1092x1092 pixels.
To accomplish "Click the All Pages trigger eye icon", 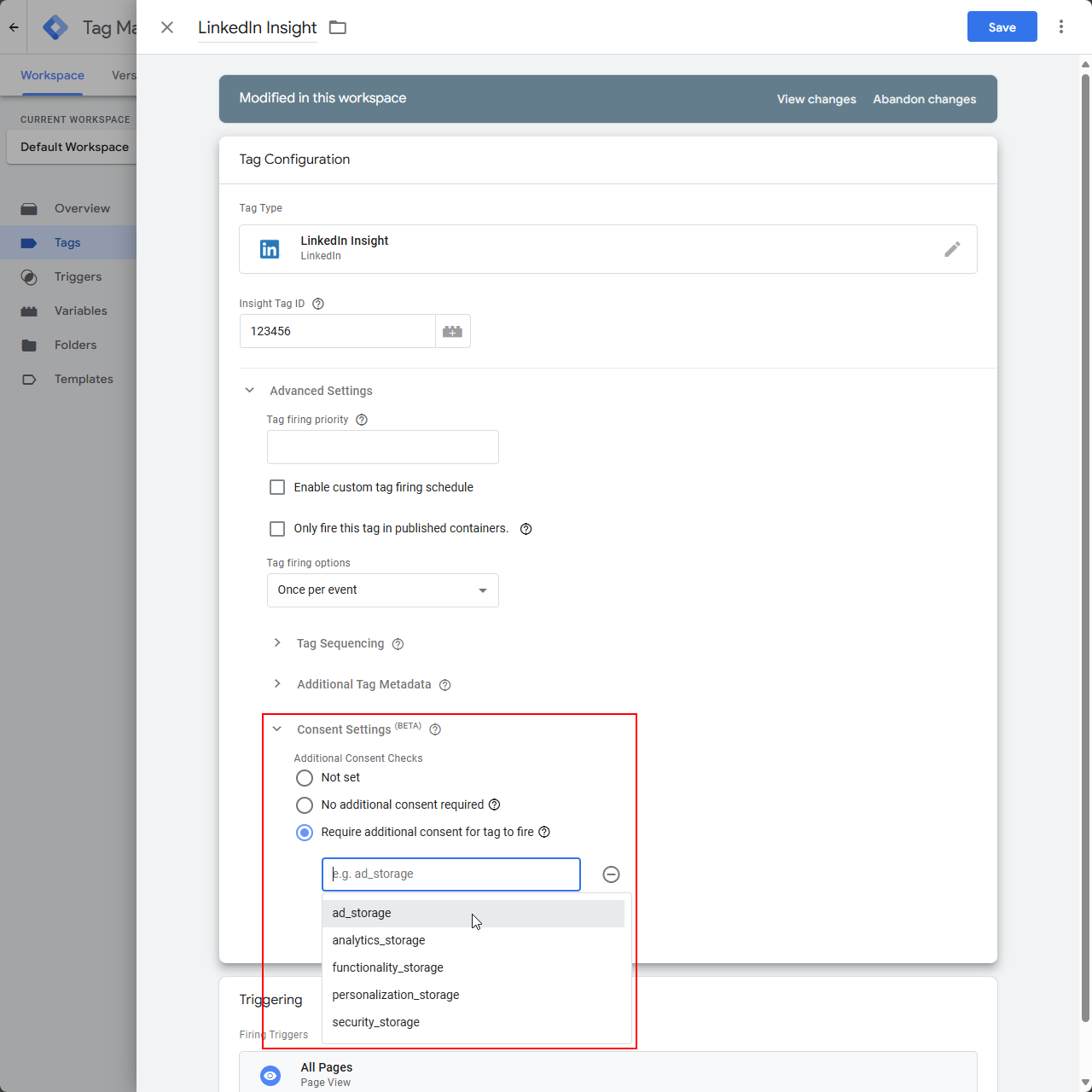I will pos(270,1076).
